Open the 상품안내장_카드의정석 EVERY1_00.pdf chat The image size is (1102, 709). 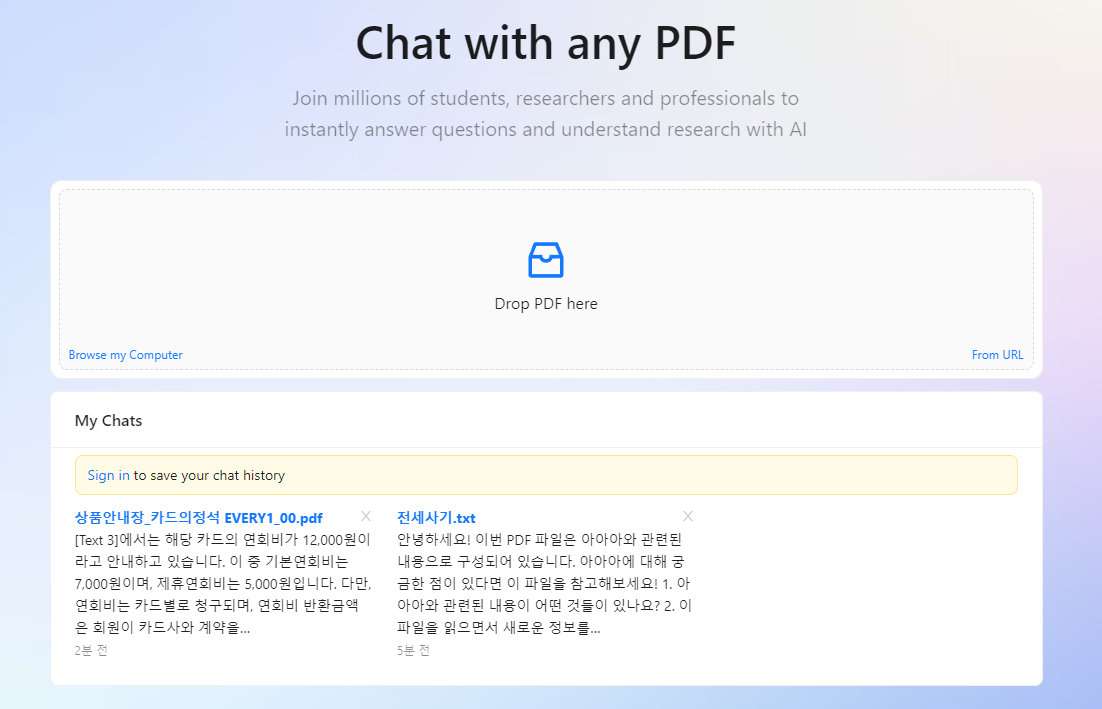[x=195, y=517]
